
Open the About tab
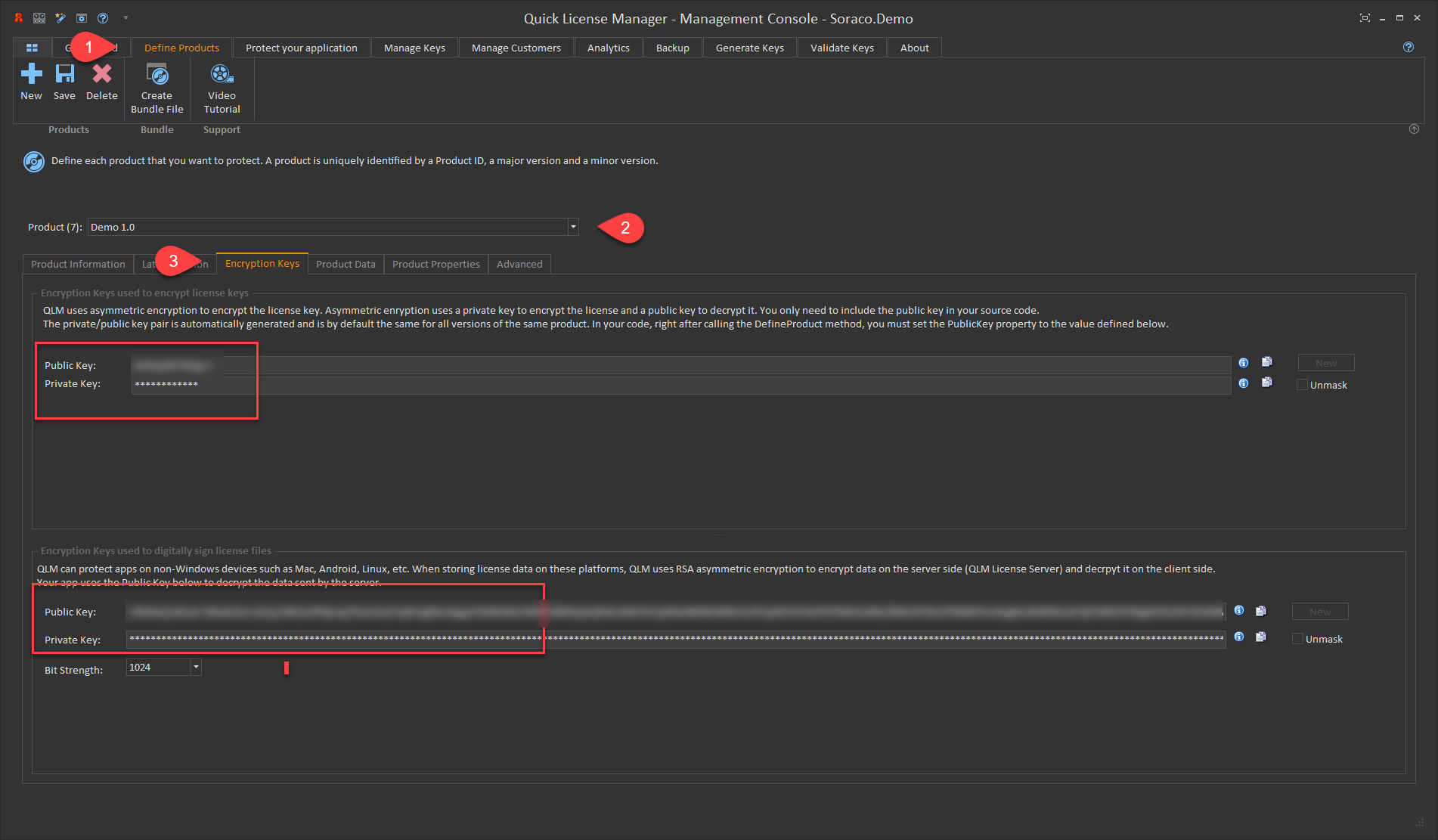pos(915,48)
